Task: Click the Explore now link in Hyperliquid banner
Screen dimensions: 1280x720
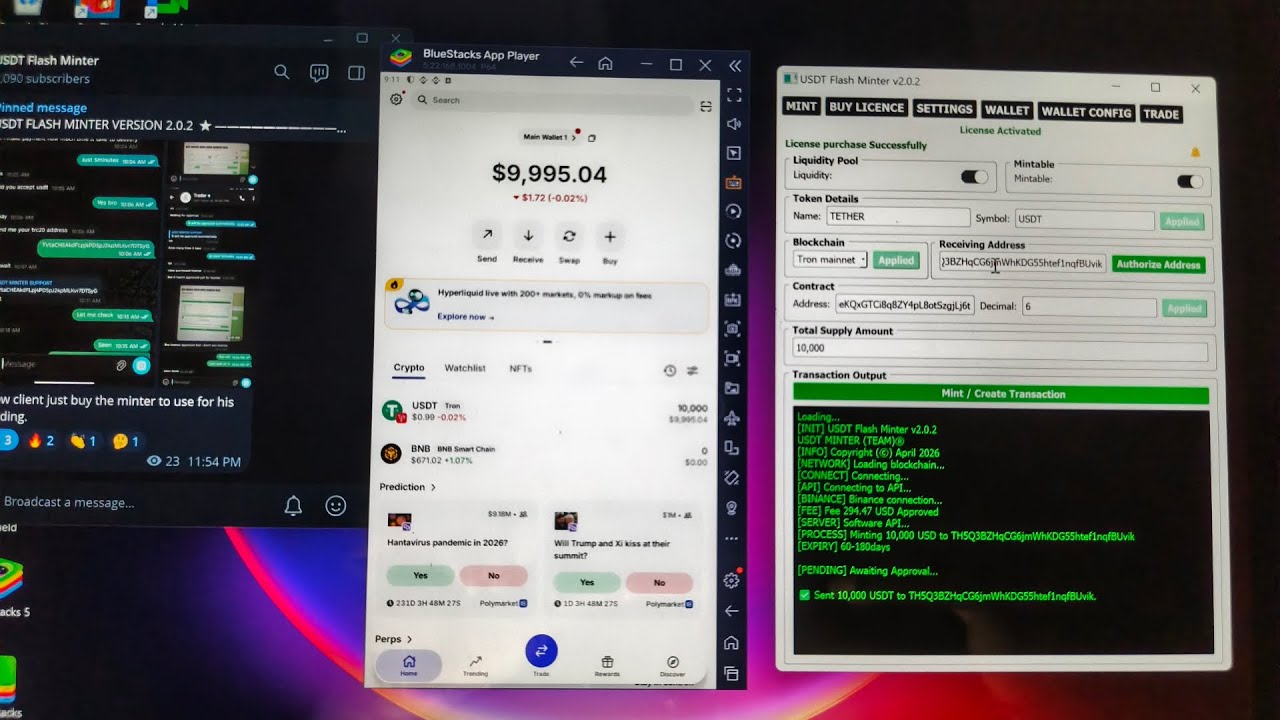Action: tap(465, 317)
